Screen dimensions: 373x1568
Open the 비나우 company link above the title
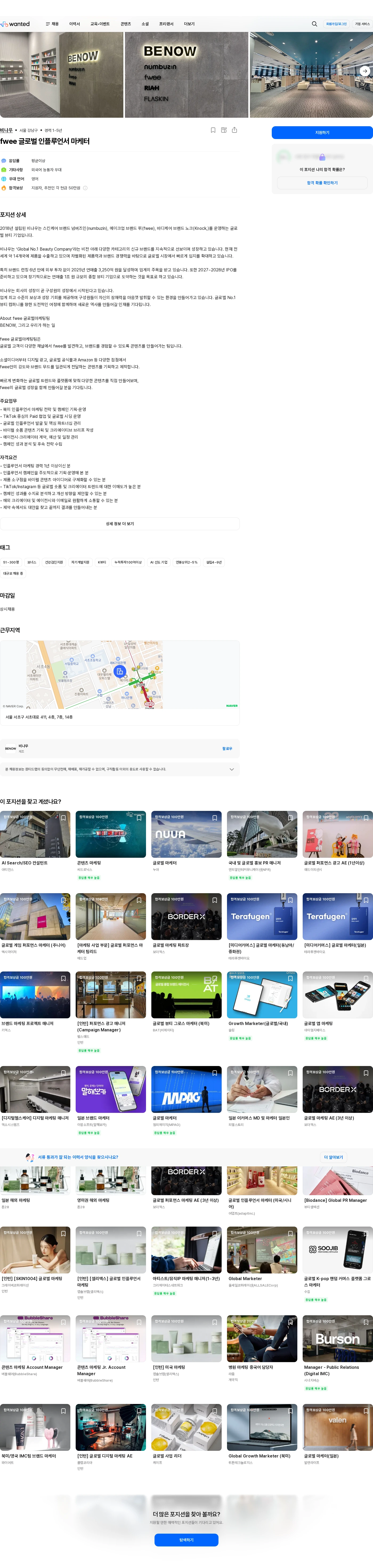pyautogui.click(x=6, y=130)
